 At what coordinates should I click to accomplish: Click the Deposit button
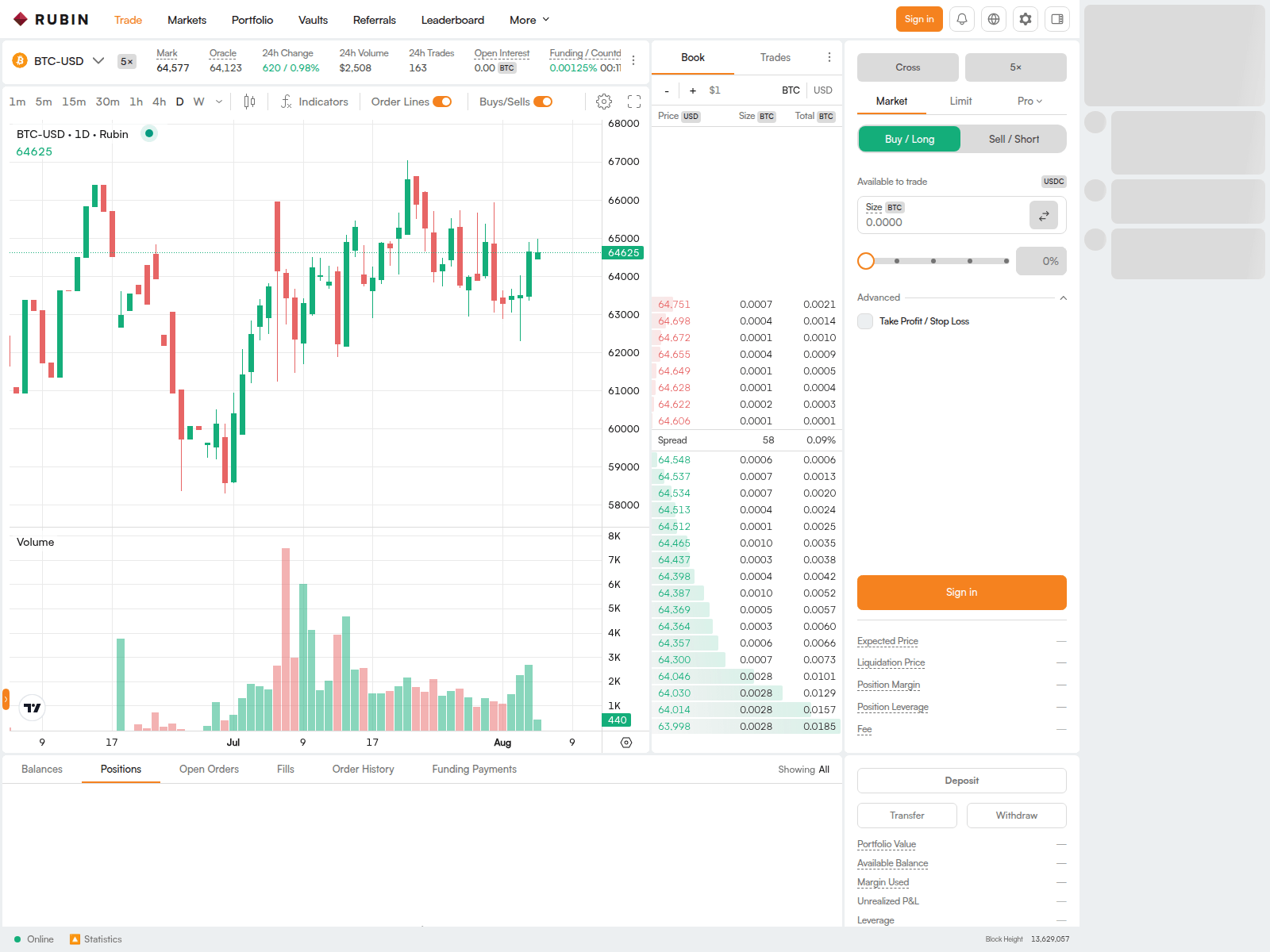click(x=962, y=781)
